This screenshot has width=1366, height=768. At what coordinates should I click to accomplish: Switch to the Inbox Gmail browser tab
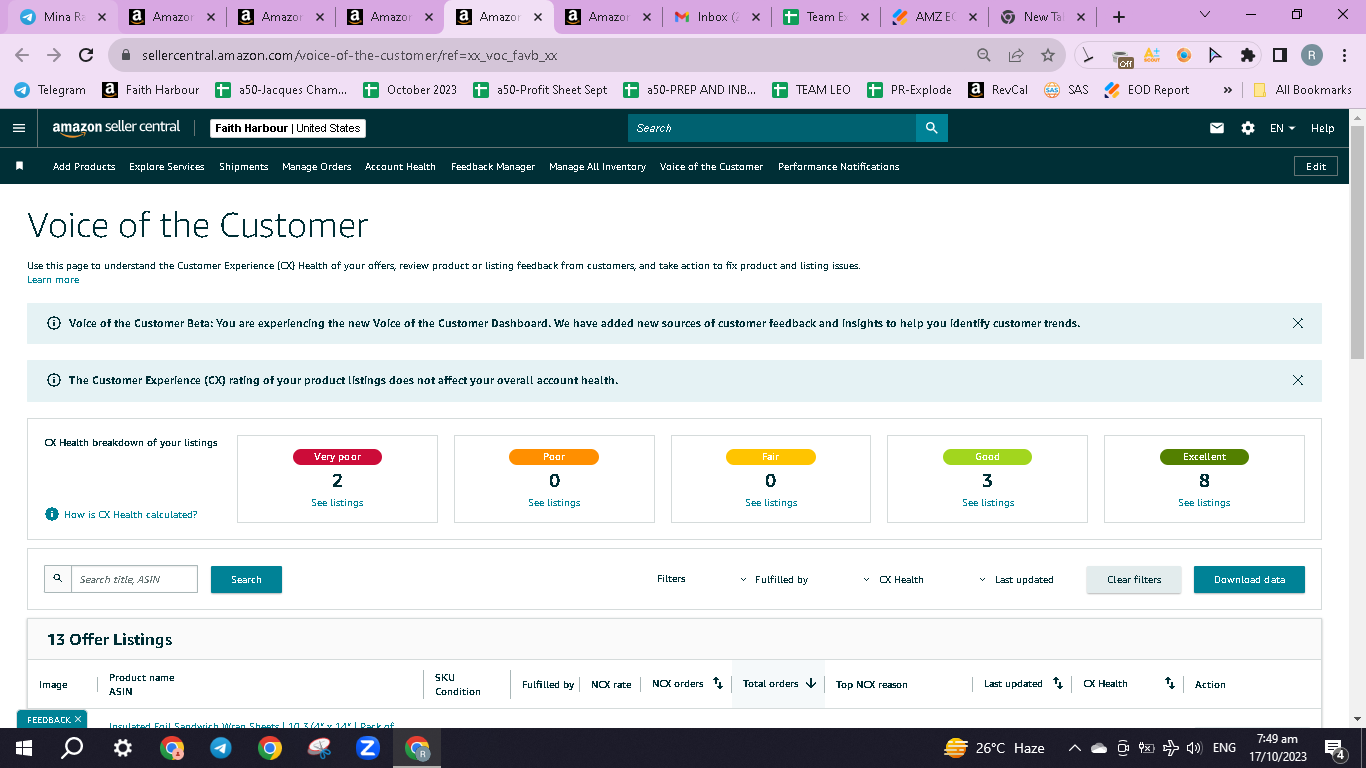coord(718,17)
